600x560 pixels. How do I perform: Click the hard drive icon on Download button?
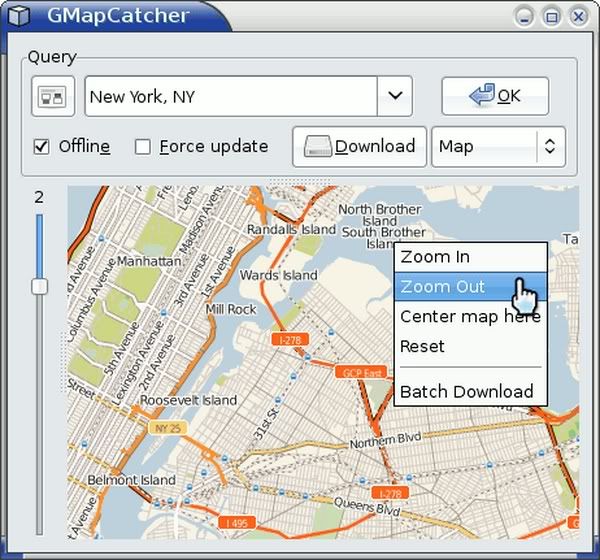318,147
